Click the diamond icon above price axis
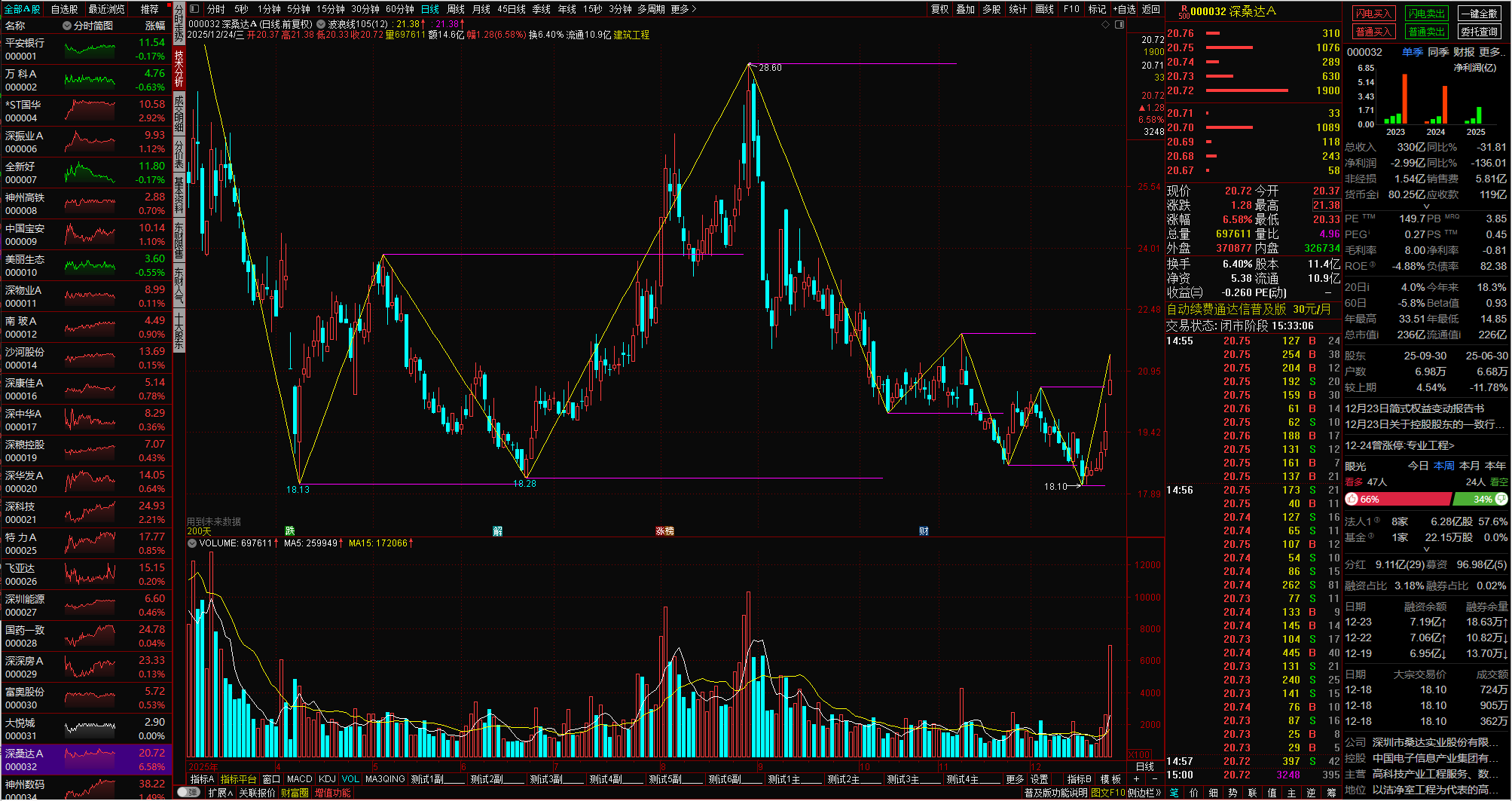Viewport: 1512px width, 801px height. 1106,24
